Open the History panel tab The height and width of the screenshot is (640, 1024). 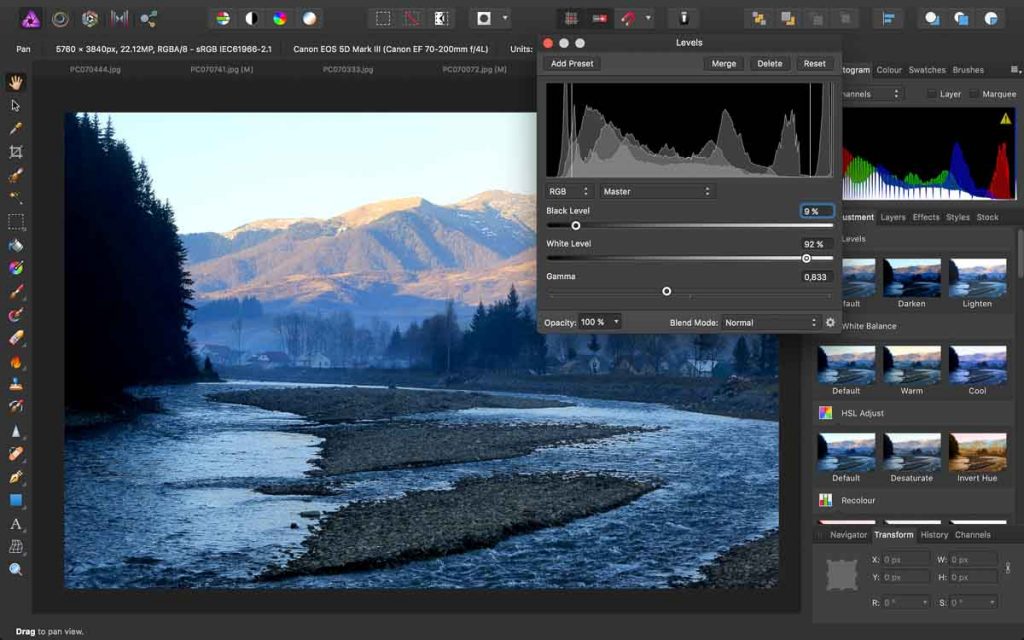click(935, 535)
